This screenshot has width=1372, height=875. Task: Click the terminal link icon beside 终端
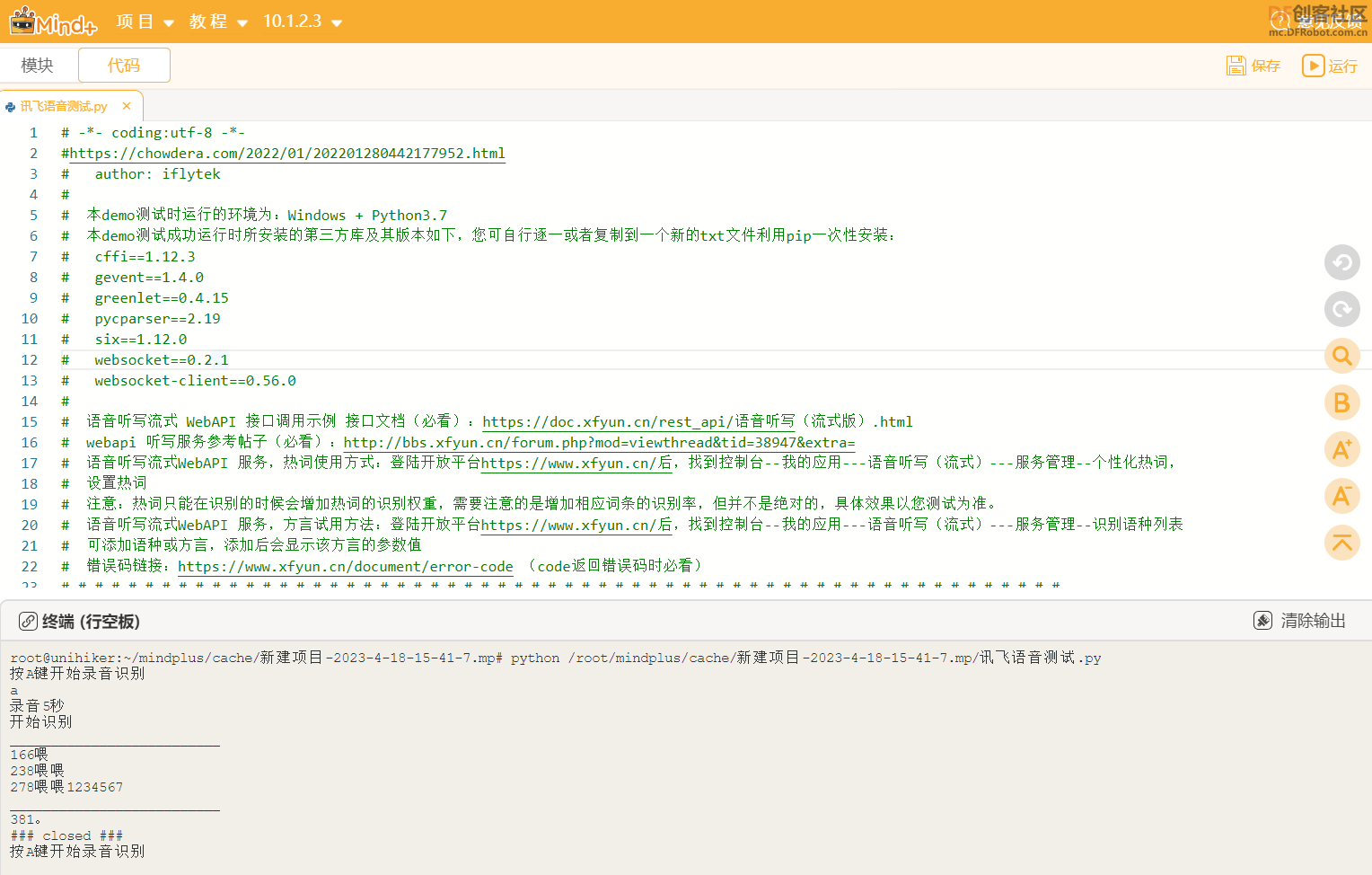[x=28, y=622]
